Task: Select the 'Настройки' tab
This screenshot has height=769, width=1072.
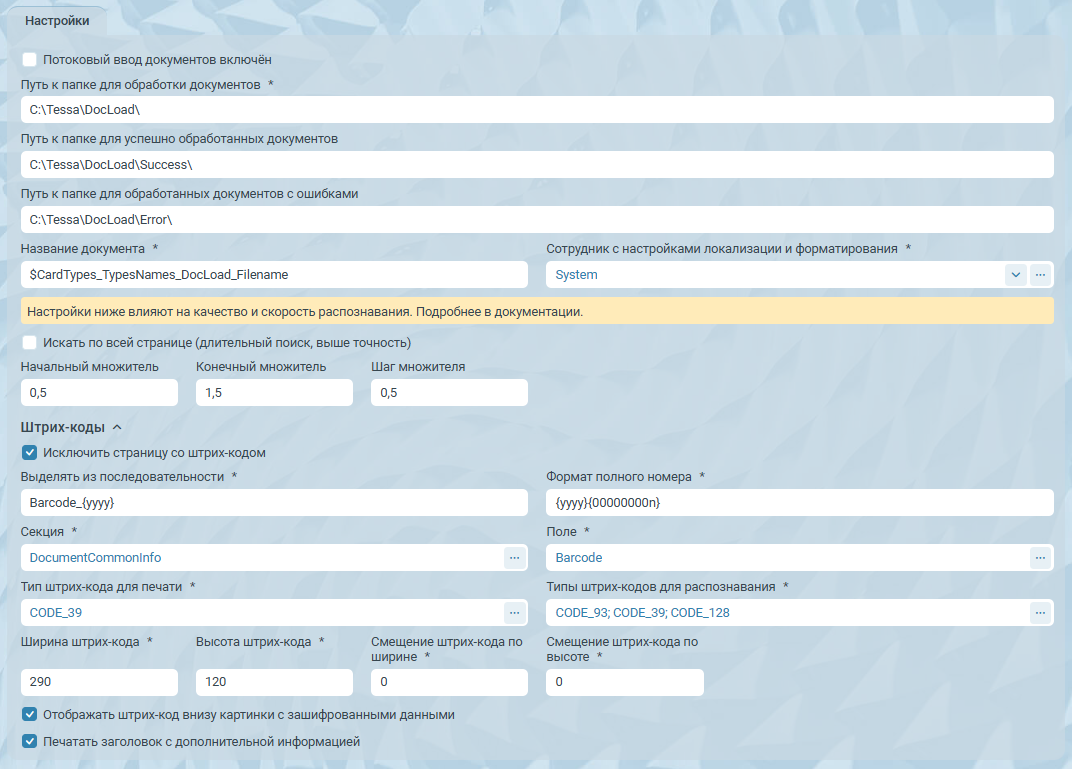Action: (57, 20)
